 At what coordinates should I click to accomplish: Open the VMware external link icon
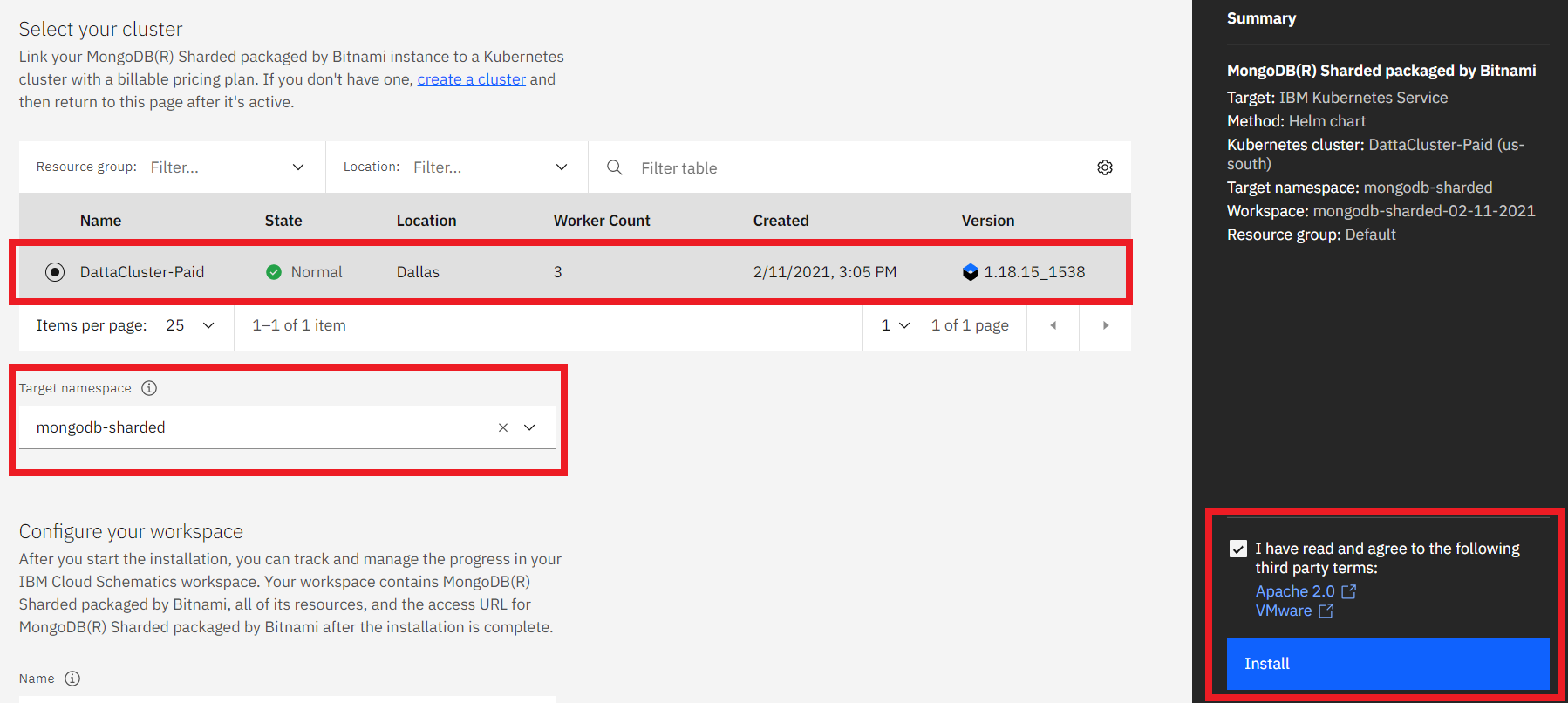tap(1326, 611)
